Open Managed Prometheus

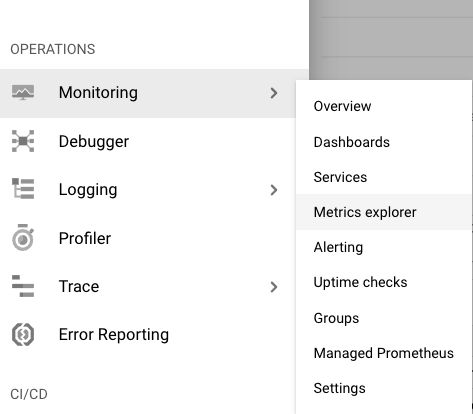[383, 353]
